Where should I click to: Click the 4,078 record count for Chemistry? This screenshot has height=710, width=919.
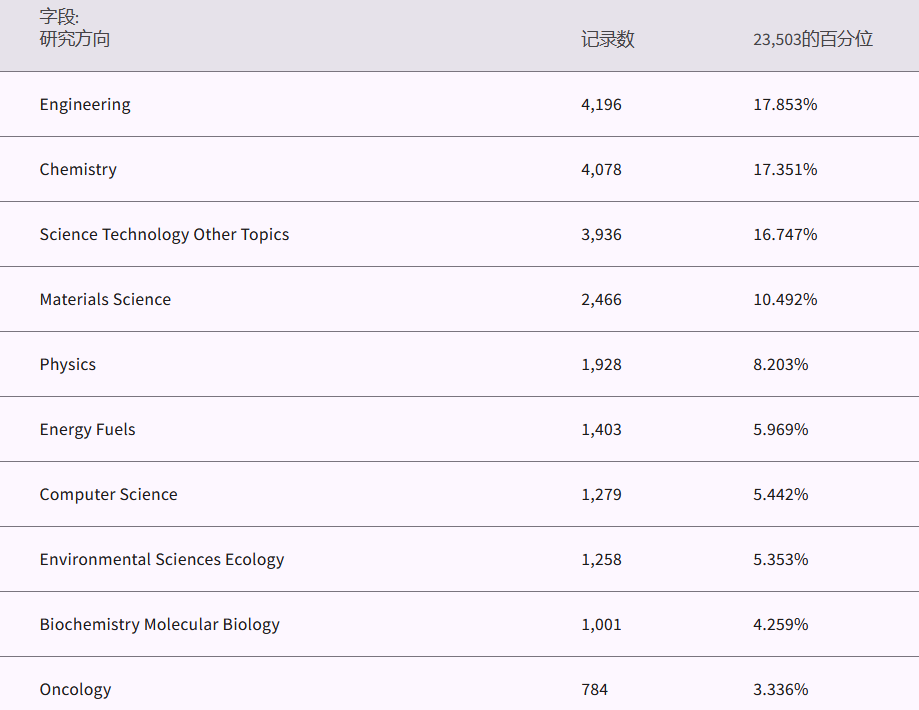point(601,170)
